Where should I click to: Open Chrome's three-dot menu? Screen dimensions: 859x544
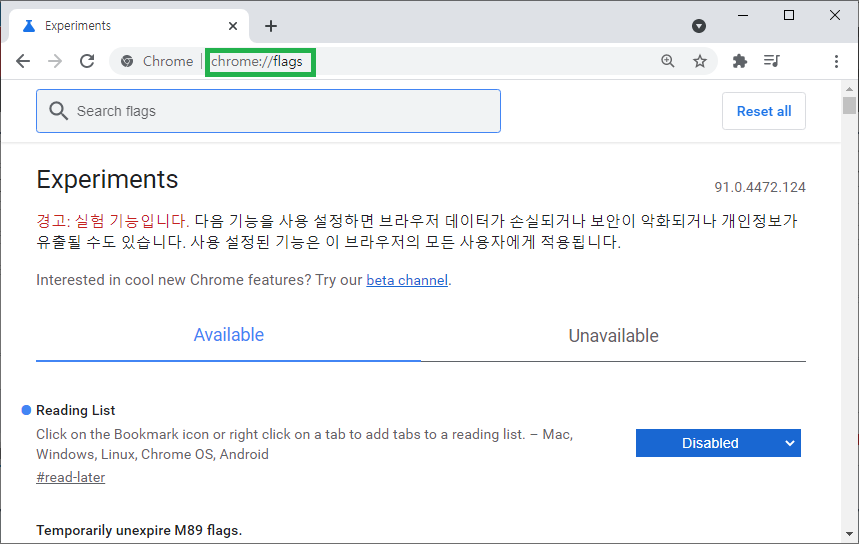click(836, 61)
